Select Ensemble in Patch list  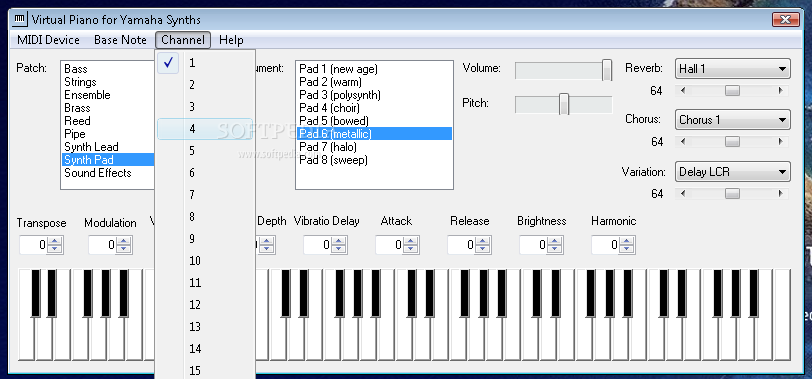108,95
